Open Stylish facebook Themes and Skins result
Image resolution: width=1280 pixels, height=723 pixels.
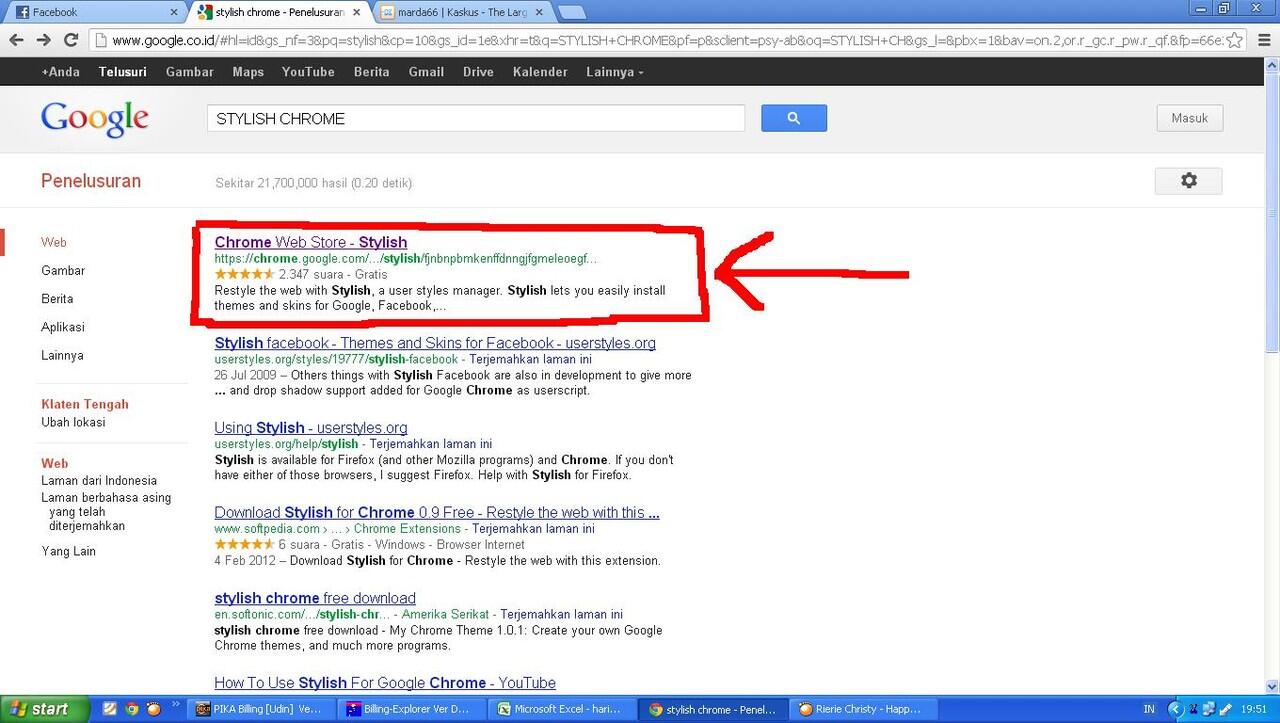pyautogui.click(x=435, y=343)
